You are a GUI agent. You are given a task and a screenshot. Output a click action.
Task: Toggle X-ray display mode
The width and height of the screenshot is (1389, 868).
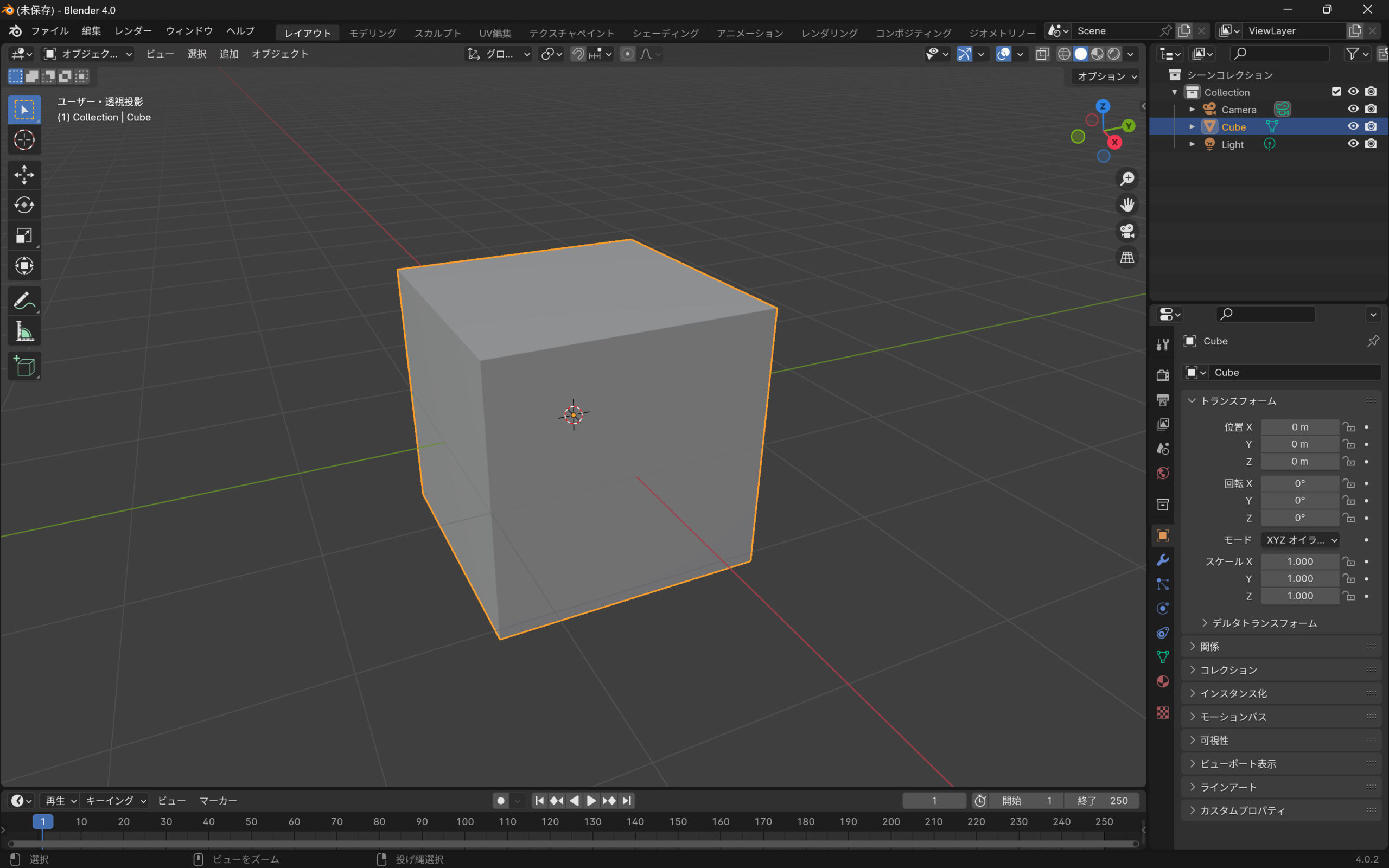1042,54
